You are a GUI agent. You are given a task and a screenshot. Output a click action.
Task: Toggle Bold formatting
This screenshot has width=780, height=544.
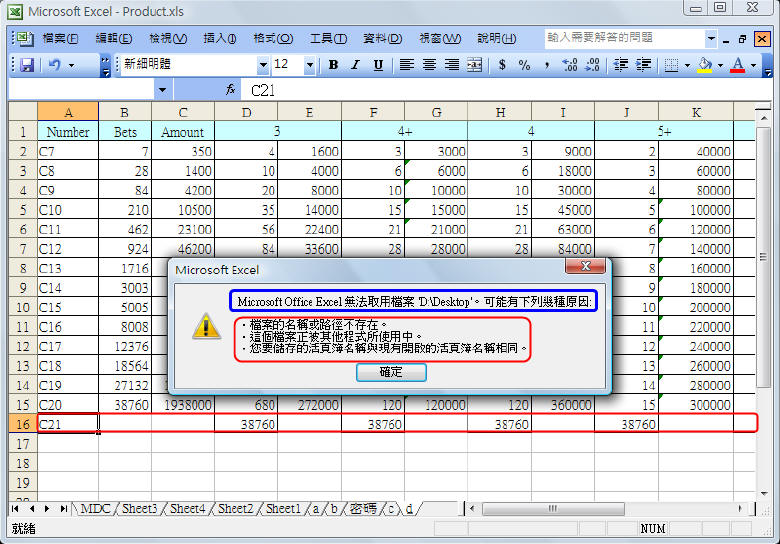[333, 65]
